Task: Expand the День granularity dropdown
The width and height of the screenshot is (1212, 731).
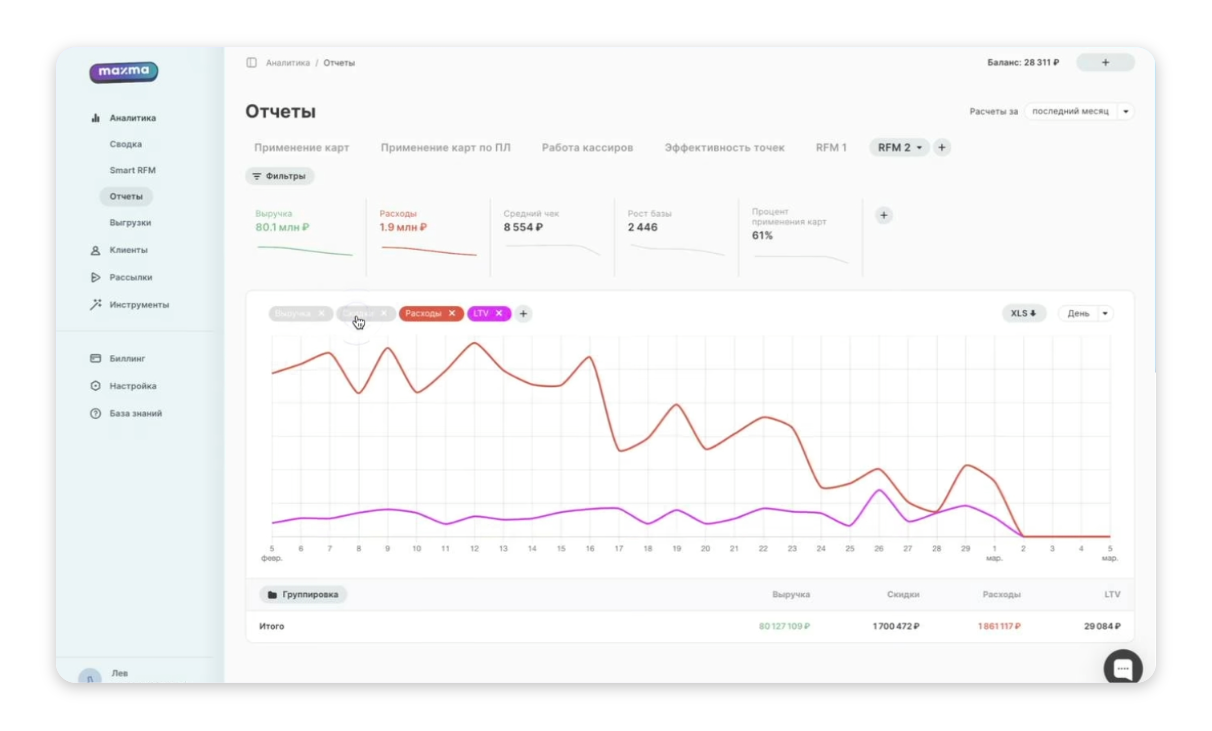Action: click(1085, 313)
